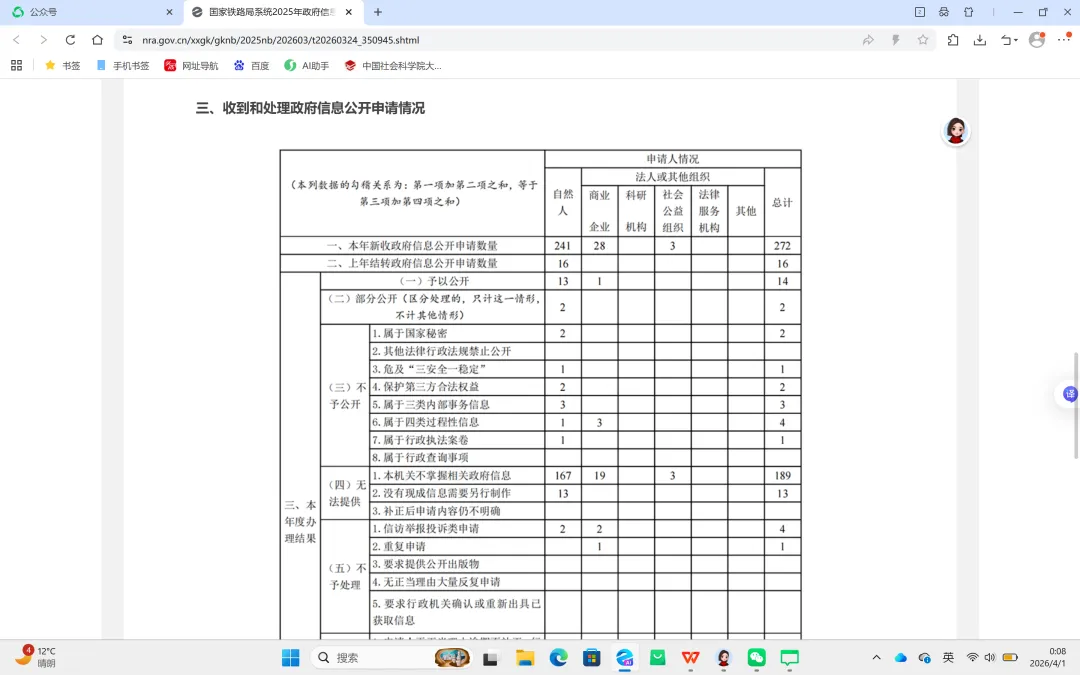The image size is (1080, 675).
Task: Open the Windows Start menu
Action: [x=291, y=658]
